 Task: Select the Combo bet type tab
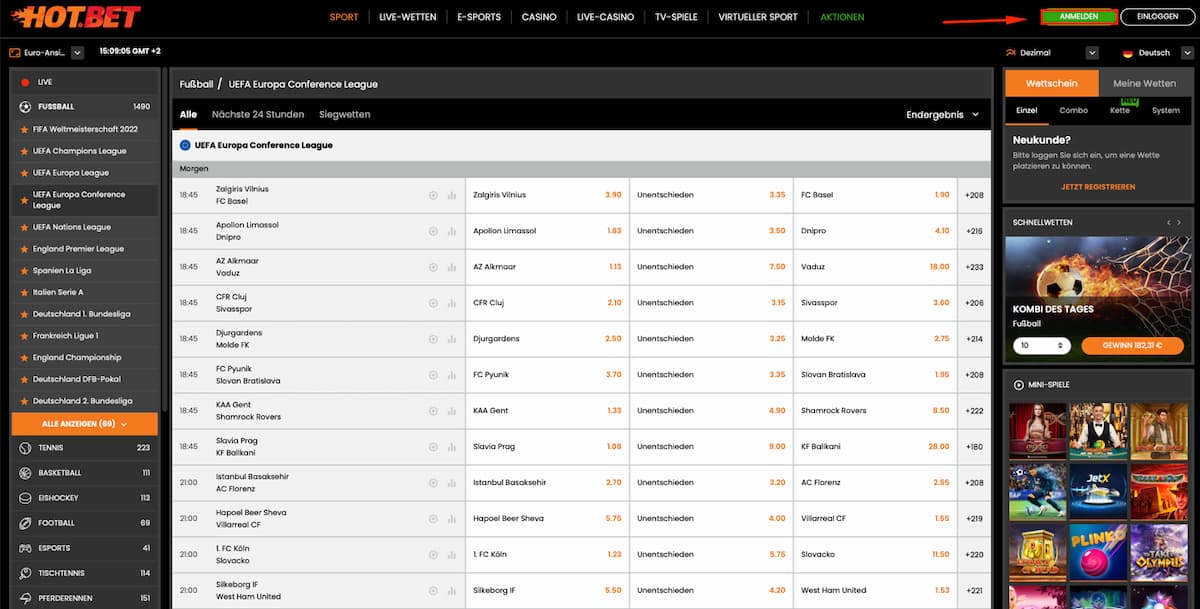pyautogui.click(x=1073, y=110)
